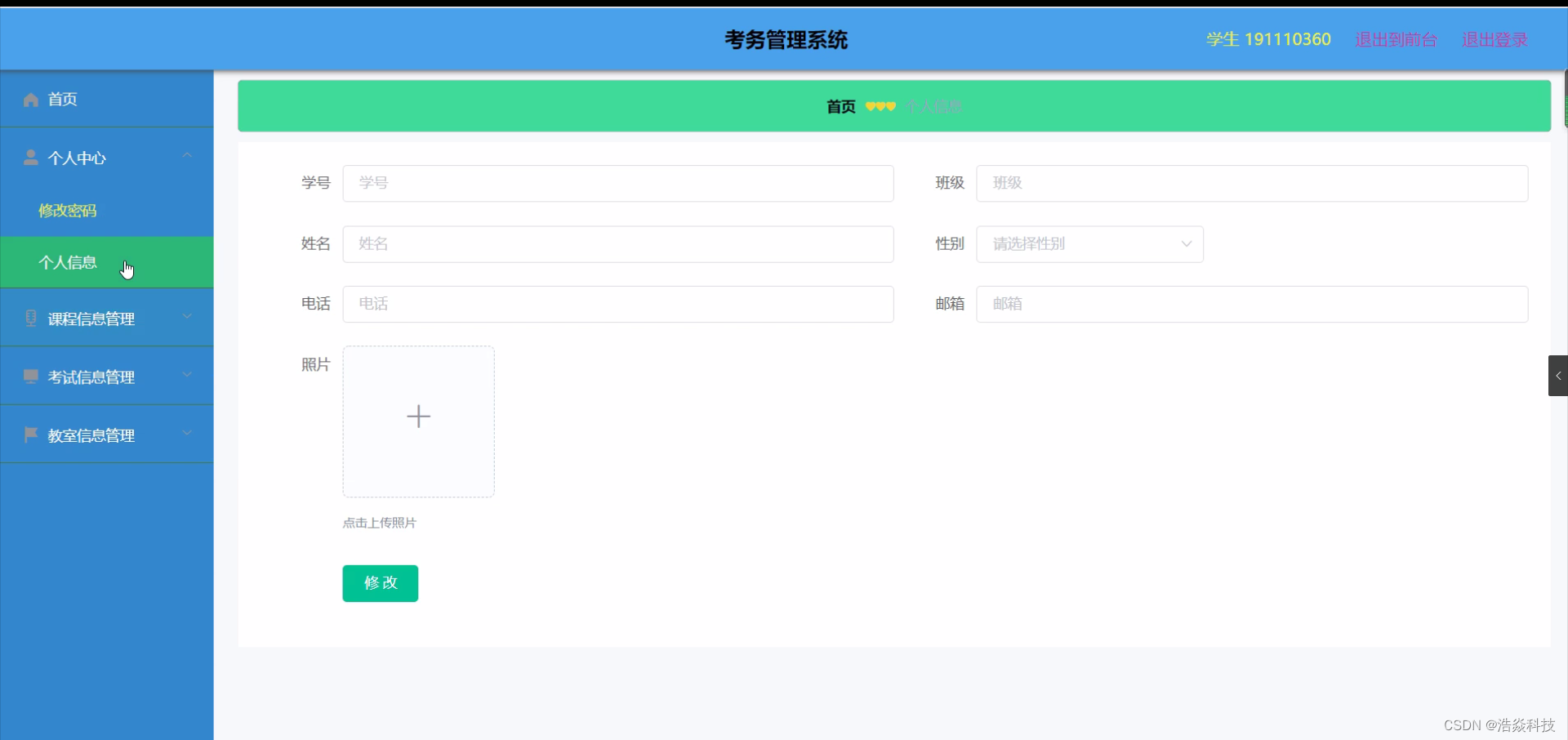Click the collapse arrow on the right edge

[x=1558, y=376]
